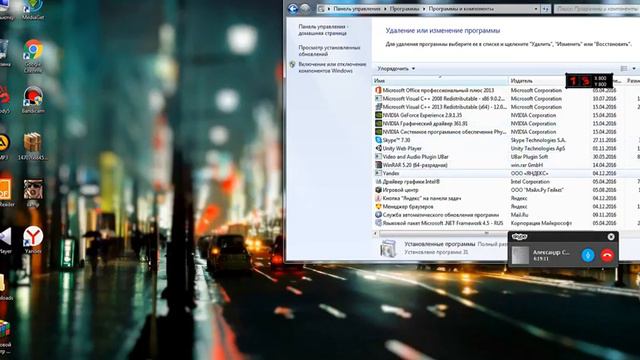Image resolution: width=640 pixels, height=360 pixels.
Task: Click publisher Skype Technologies S.A. cell
Action: tap(538, 140)
